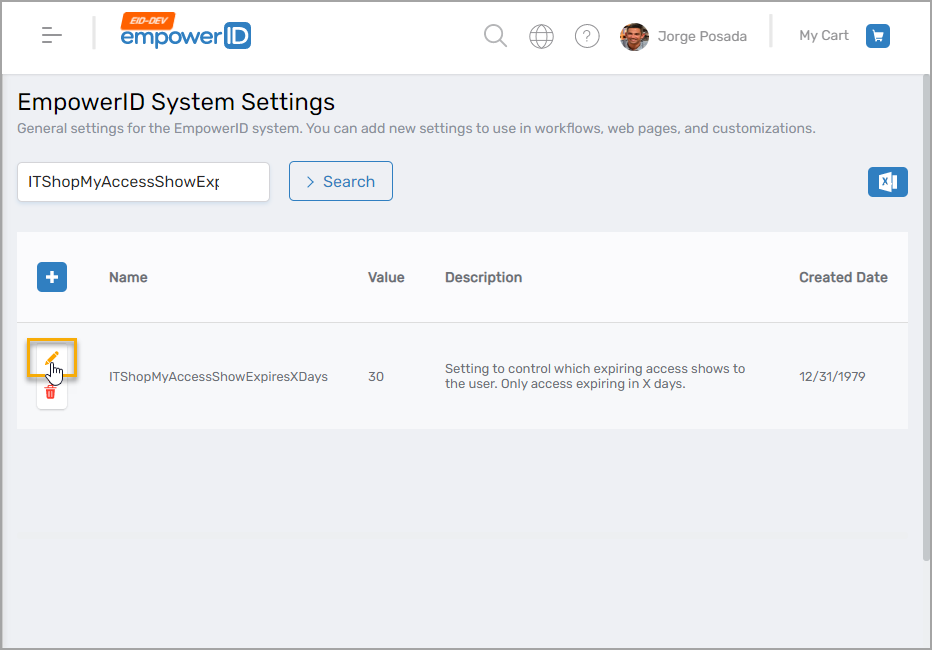
Task: Click the help question mark icon
Action: (x=587, y=36)
